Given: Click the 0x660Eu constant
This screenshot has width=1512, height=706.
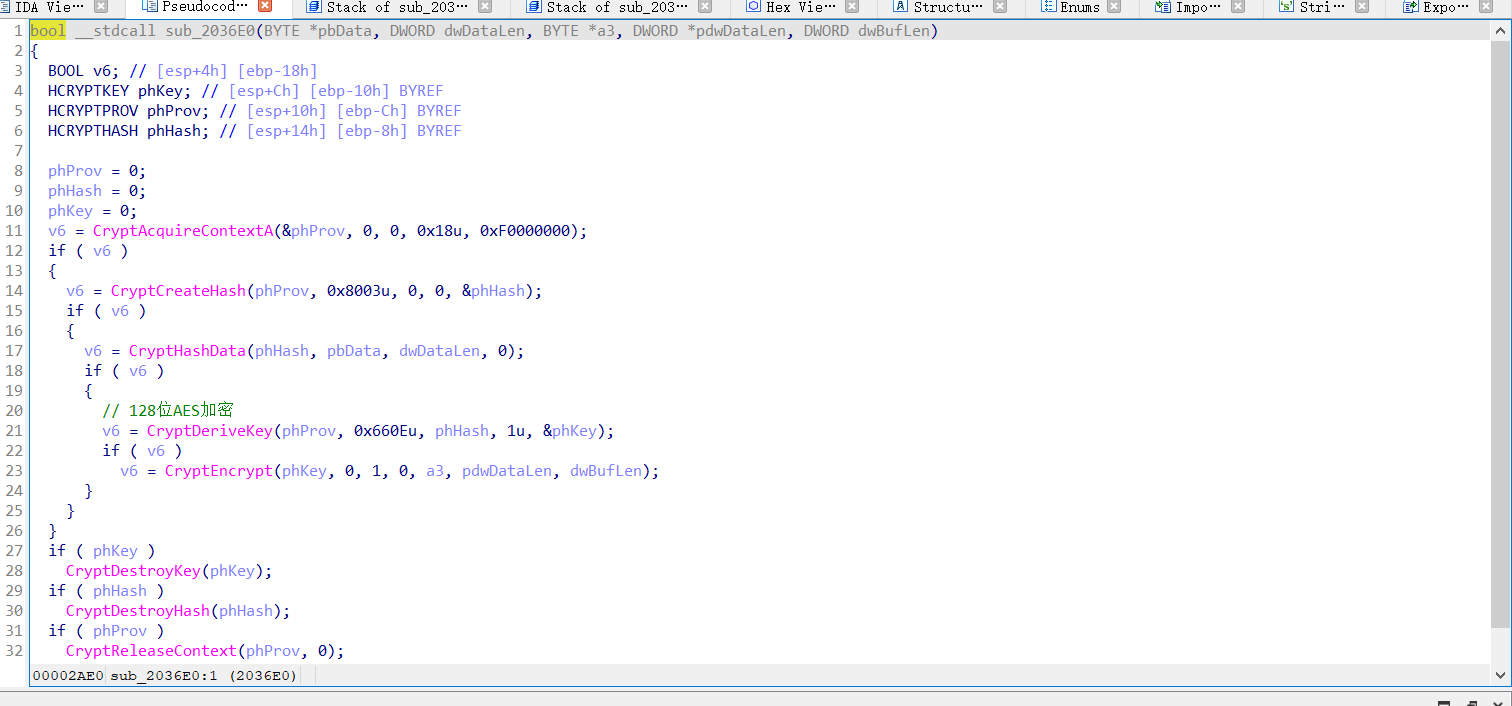Looking at the screenshot, I should pyautogui.click(x=385, y=431).
